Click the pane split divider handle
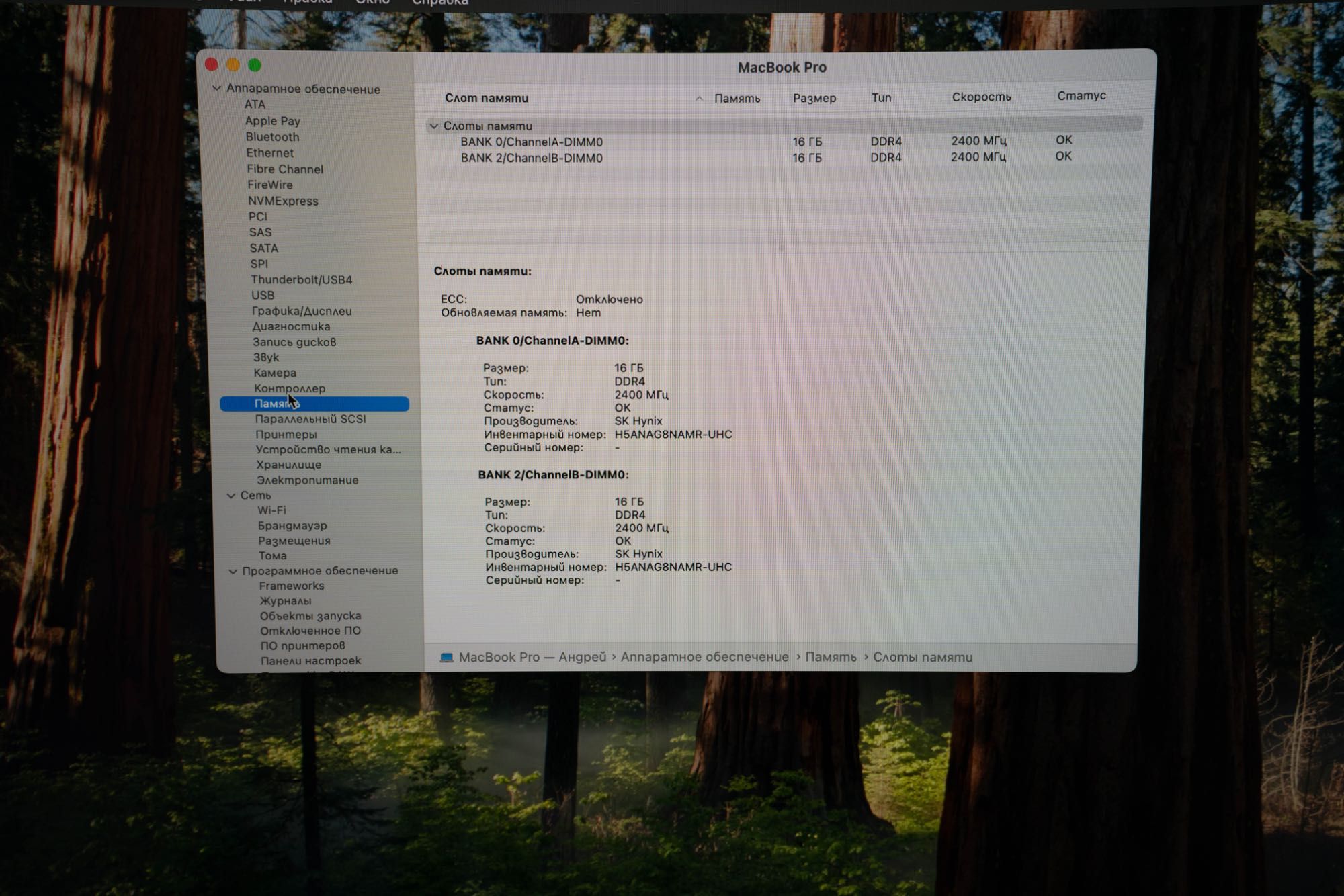 point(781,248)
